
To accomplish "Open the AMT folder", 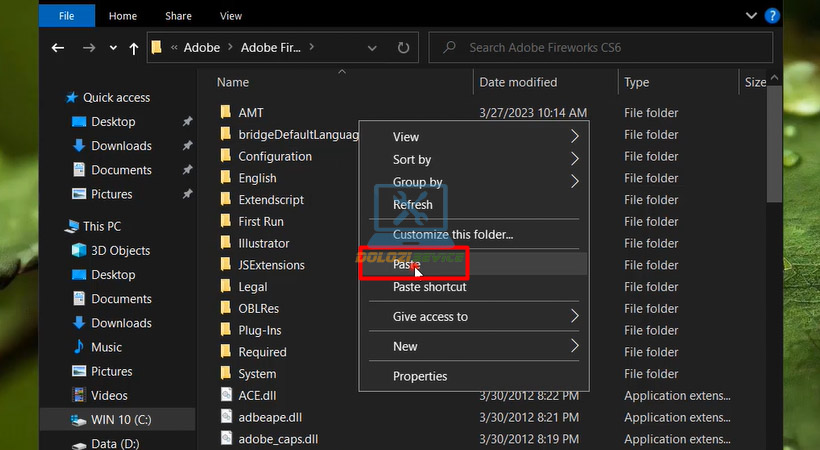I will pyautogui.click(x=250, y=113).
